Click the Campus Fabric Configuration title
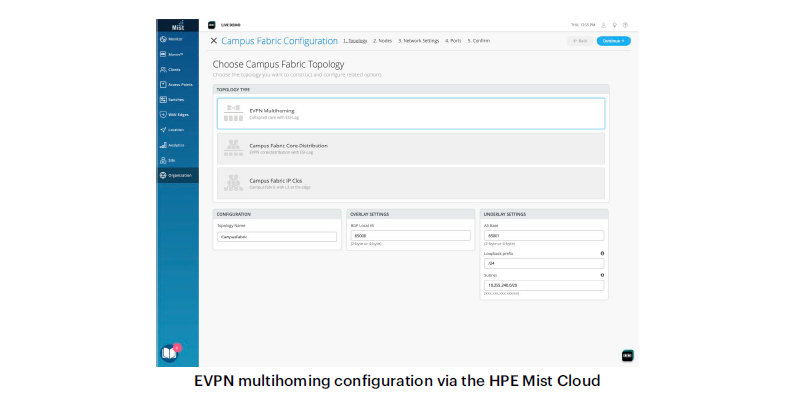 coord(279,41)
